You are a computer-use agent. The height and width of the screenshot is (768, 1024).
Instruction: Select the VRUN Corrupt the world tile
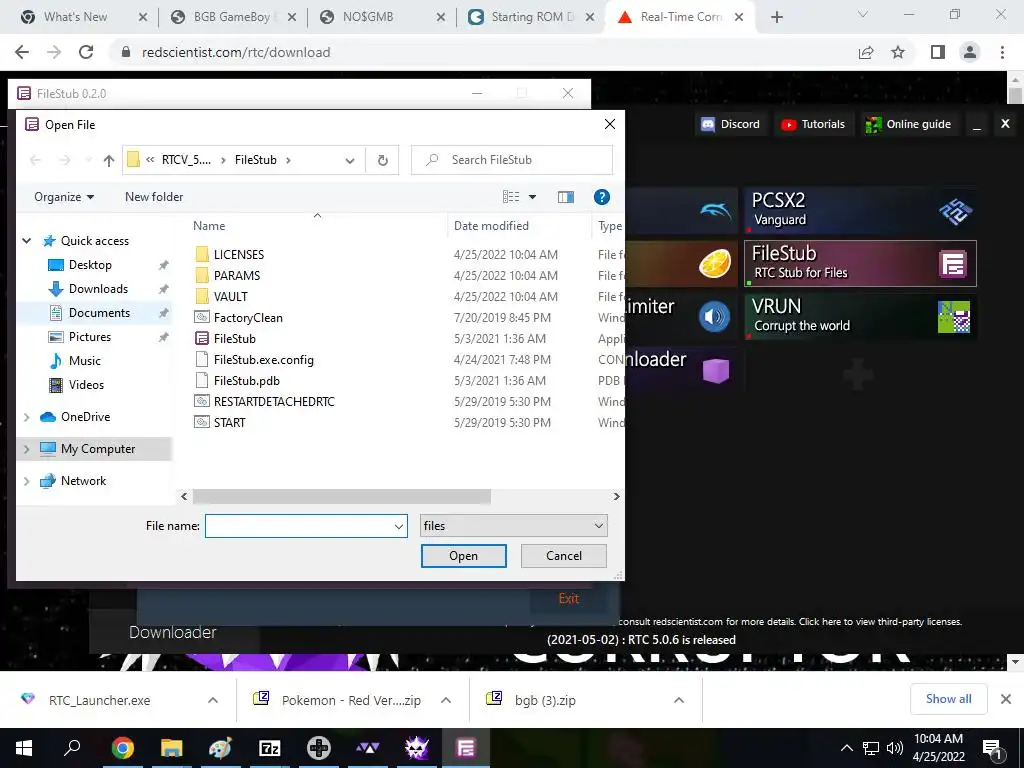pyautogui.click(x=861, y=317)
